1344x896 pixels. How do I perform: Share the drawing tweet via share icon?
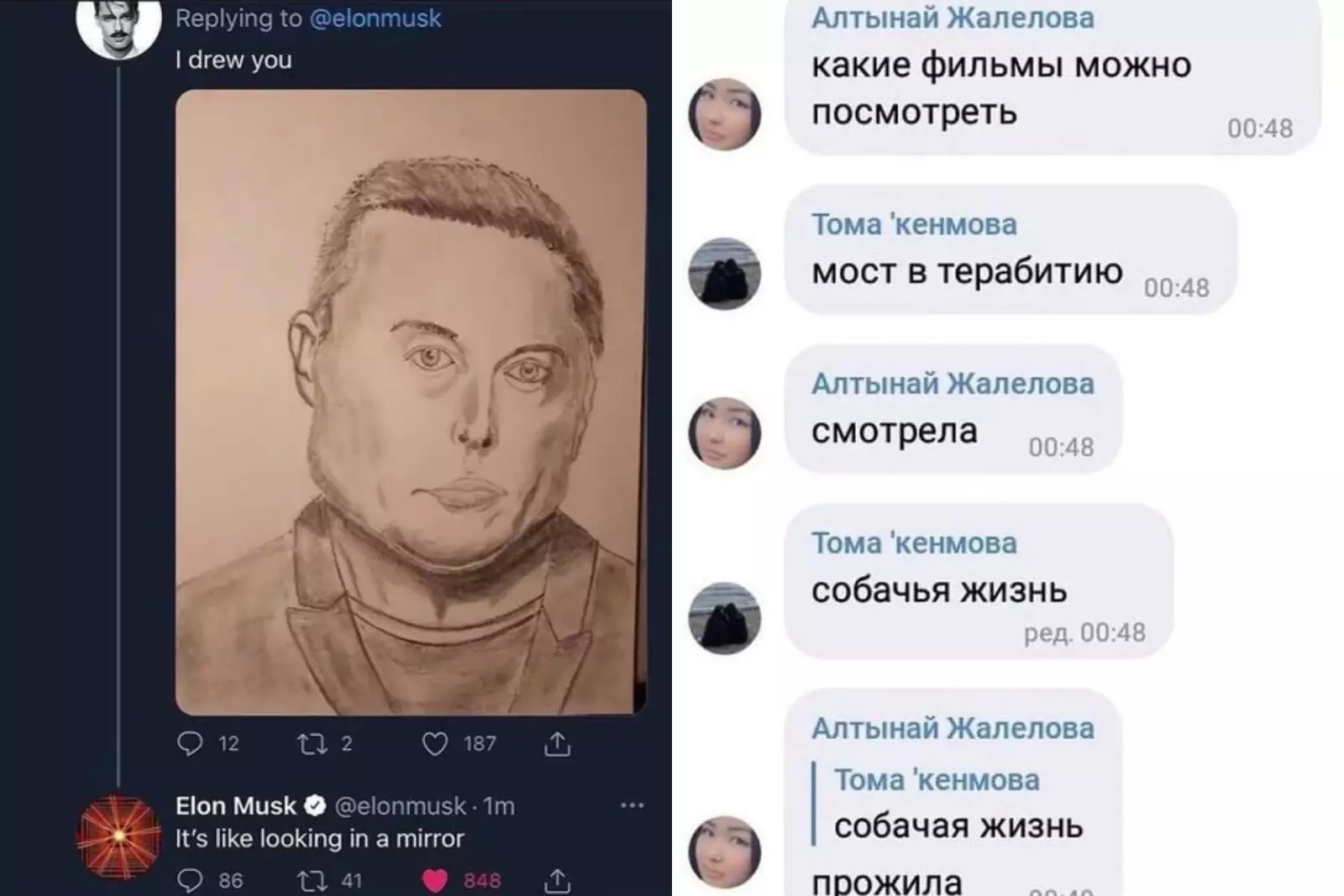click(x=557, y=743)
